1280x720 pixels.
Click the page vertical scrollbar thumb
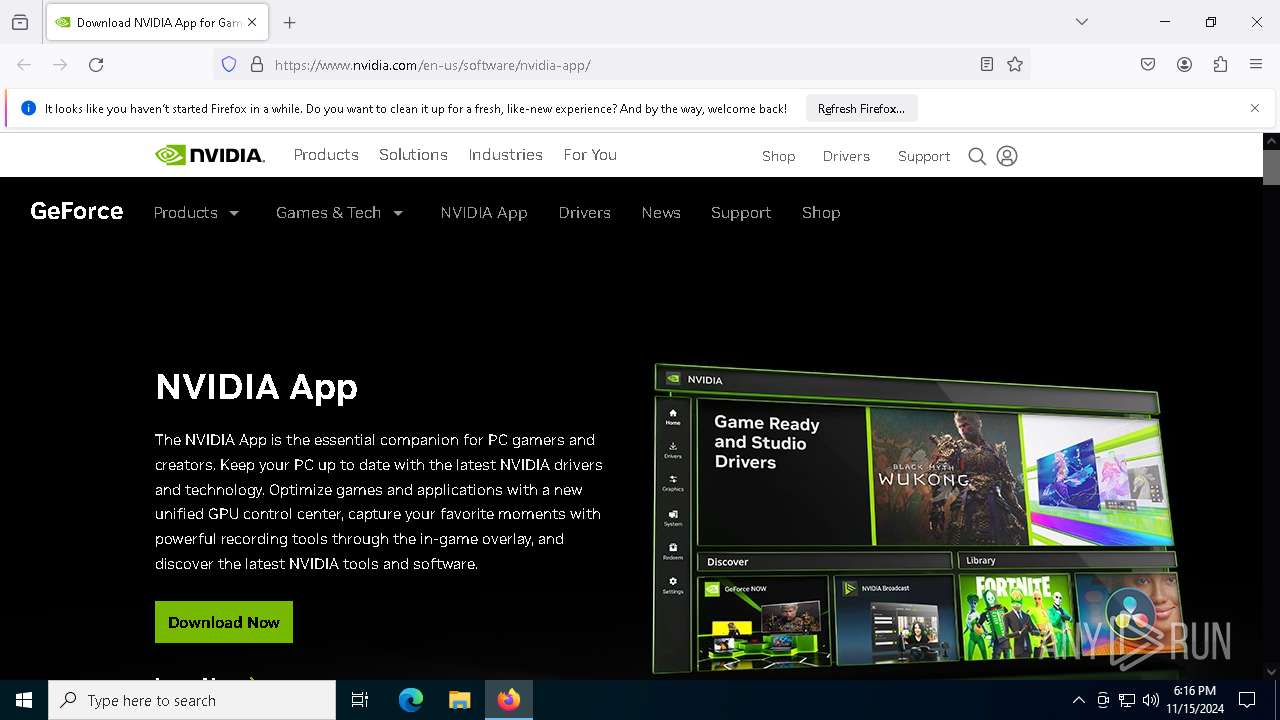1271,167
